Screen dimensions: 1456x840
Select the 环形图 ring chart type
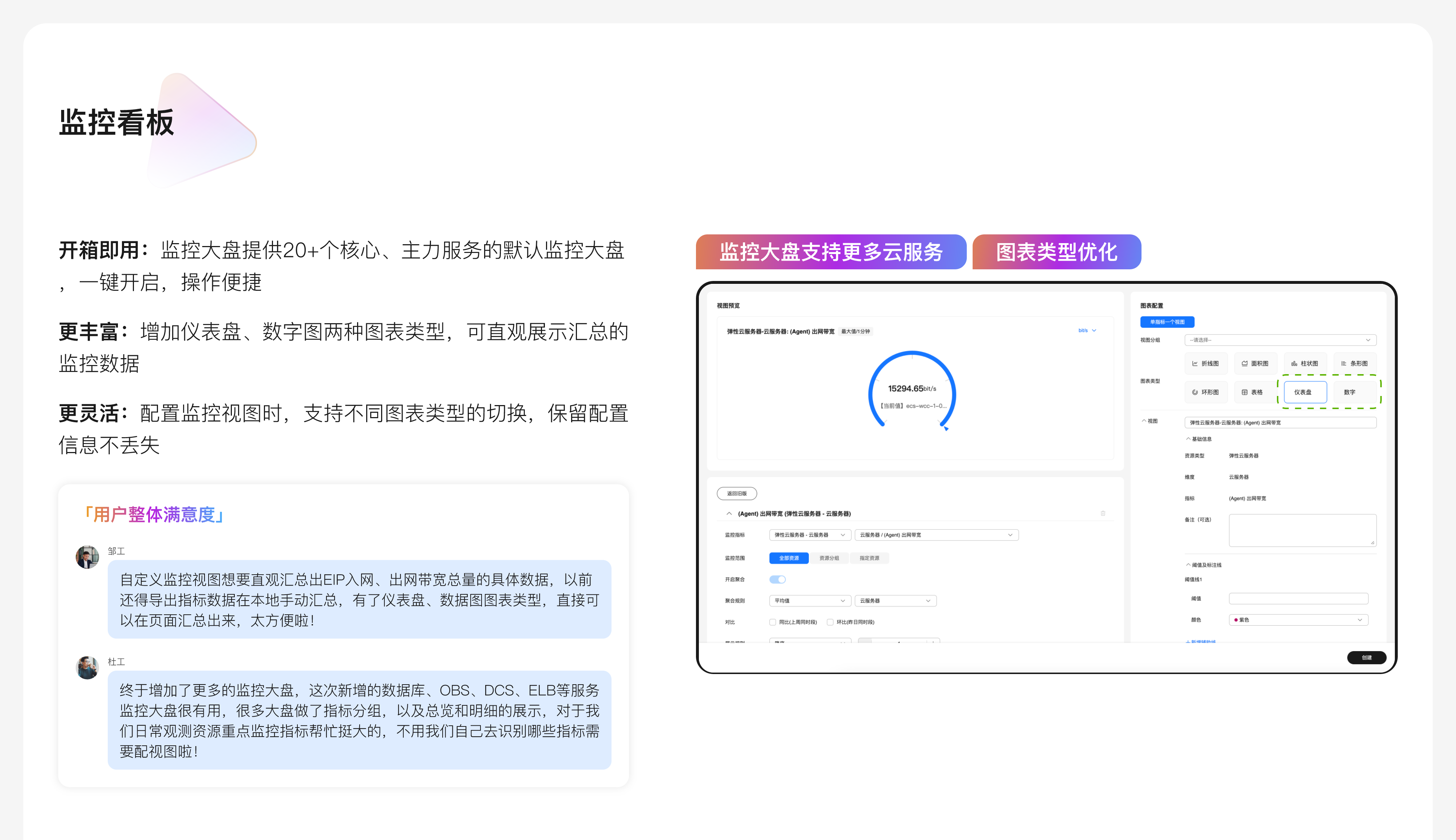(1206, 392)
